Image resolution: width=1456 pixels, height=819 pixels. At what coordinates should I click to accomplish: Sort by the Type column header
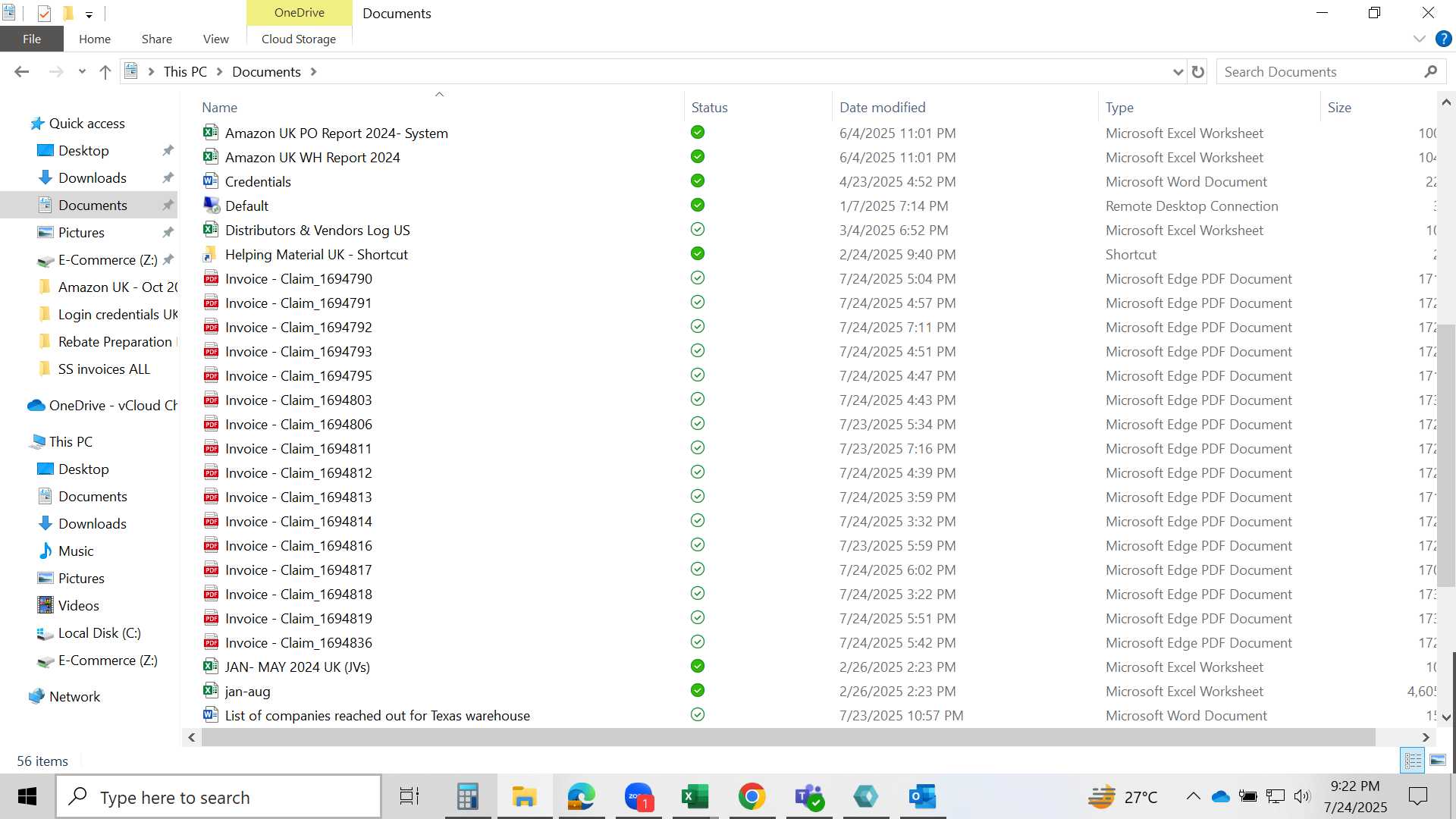pyautogui.click(x=1119, y=108)
